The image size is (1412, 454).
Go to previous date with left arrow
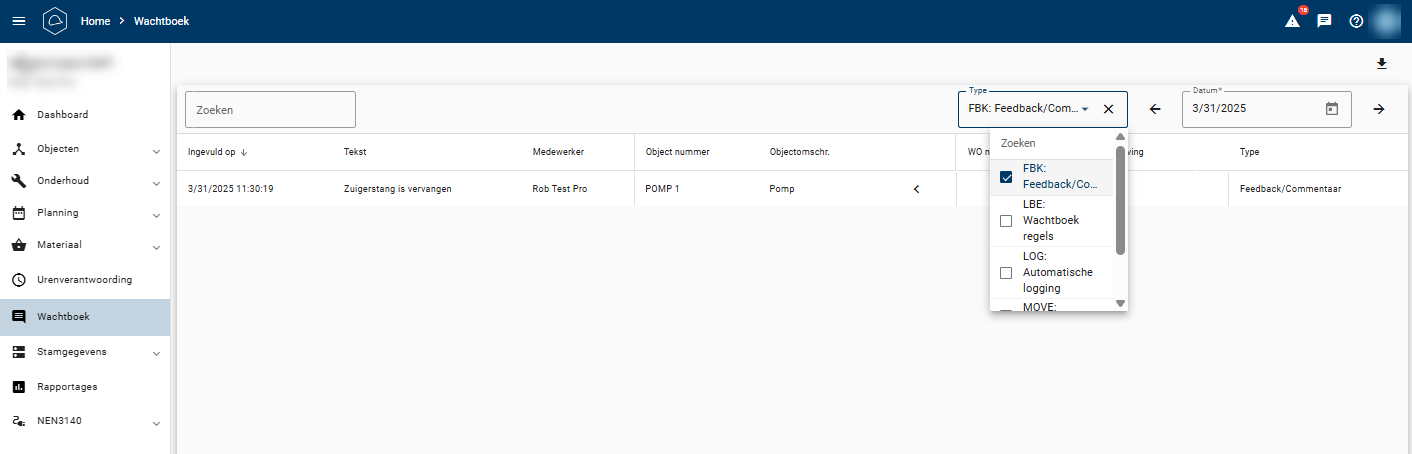[x=1155, y=109]
